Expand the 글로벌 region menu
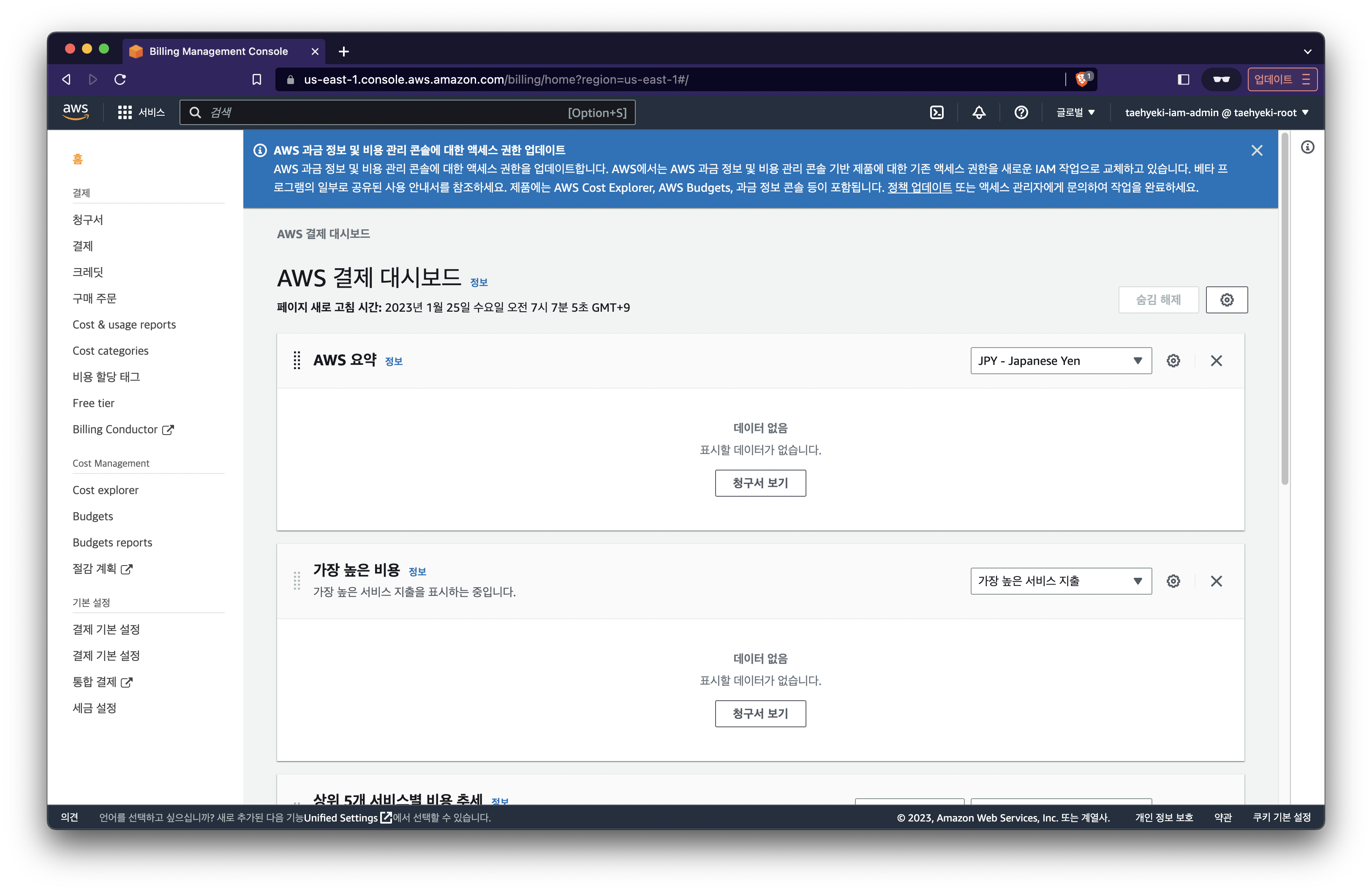The height and width of the screenshot is (892, 1372). 1075,112
